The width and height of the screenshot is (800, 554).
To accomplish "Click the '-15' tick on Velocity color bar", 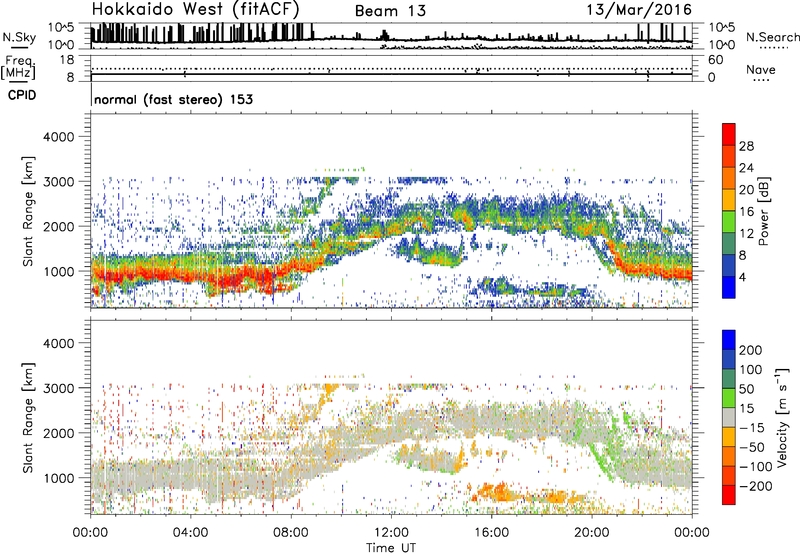I will [752, 428].
